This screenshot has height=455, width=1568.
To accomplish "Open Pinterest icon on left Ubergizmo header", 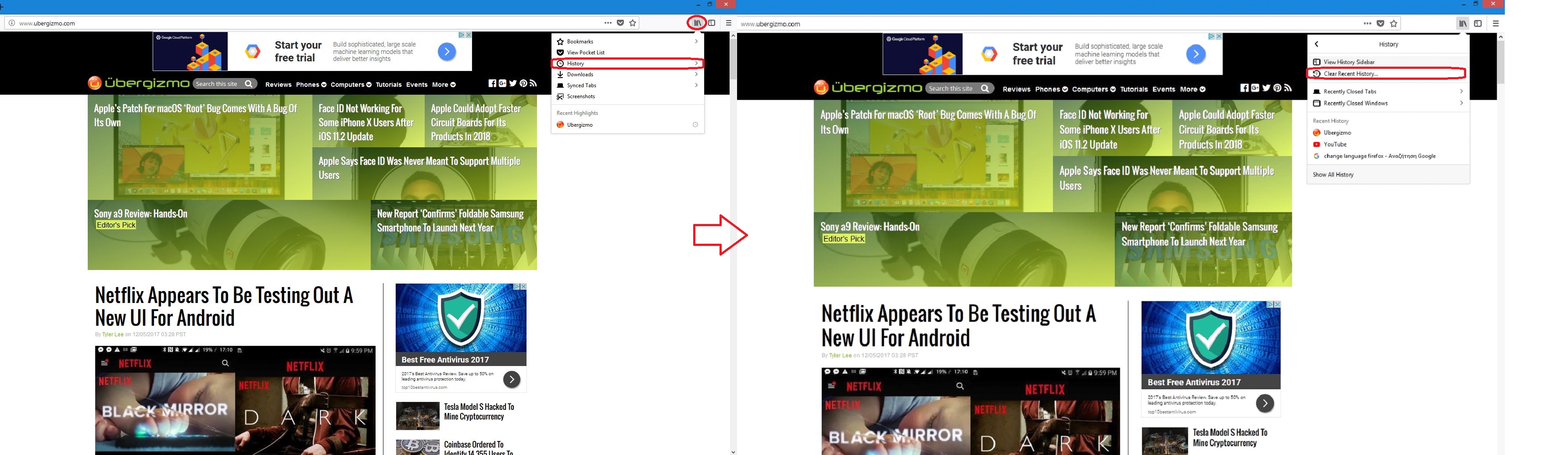I will click(523, 83).
